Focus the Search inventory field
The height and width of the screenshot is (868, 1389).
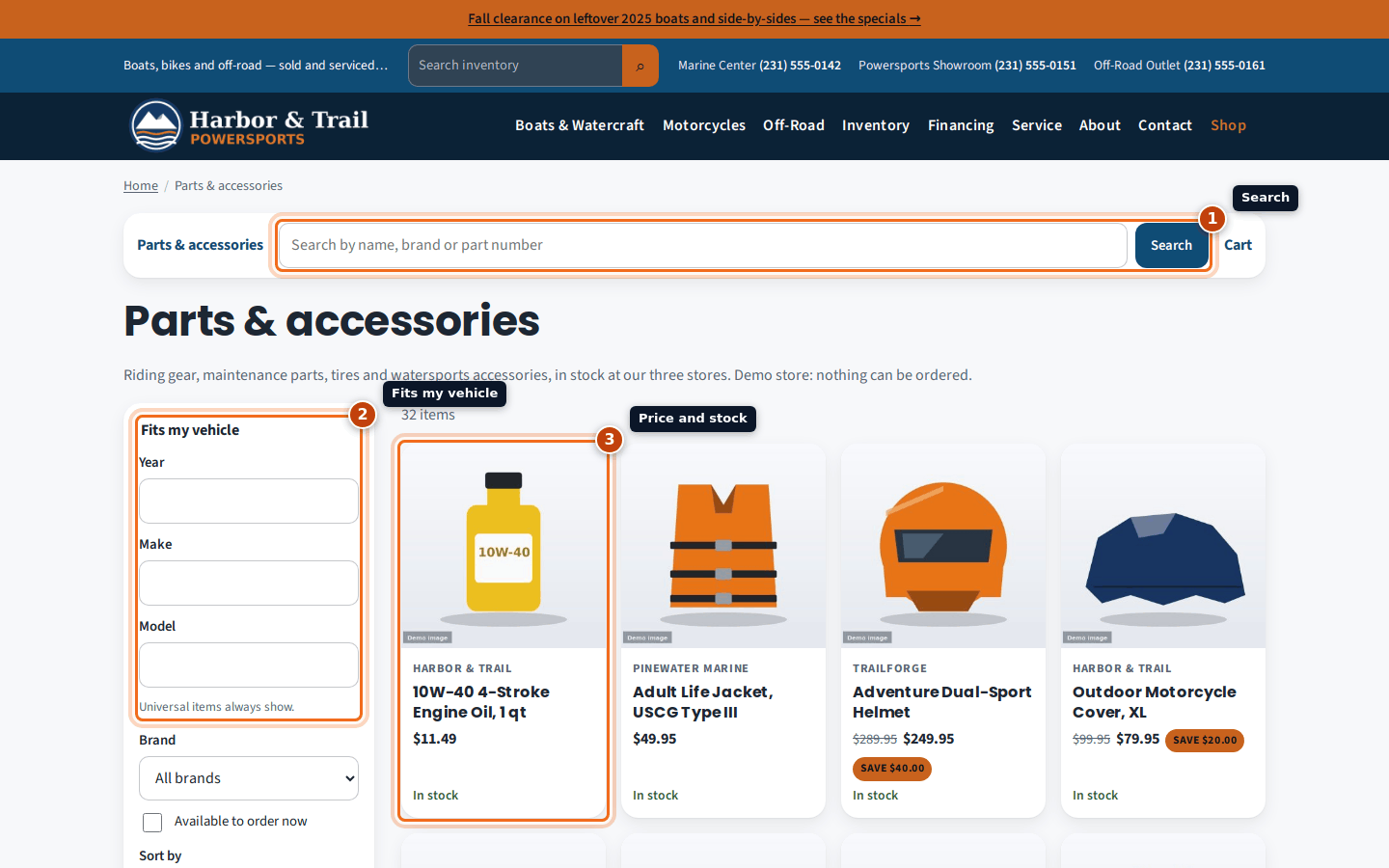coord(515,66)
